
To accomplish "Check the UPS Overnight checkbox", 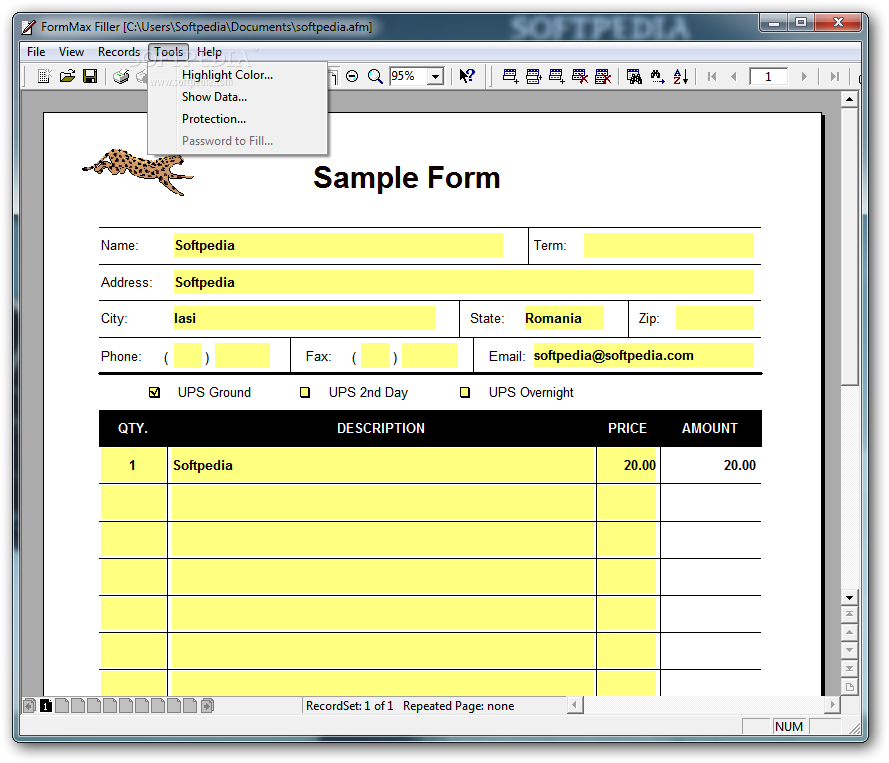I will pos(465,392).
